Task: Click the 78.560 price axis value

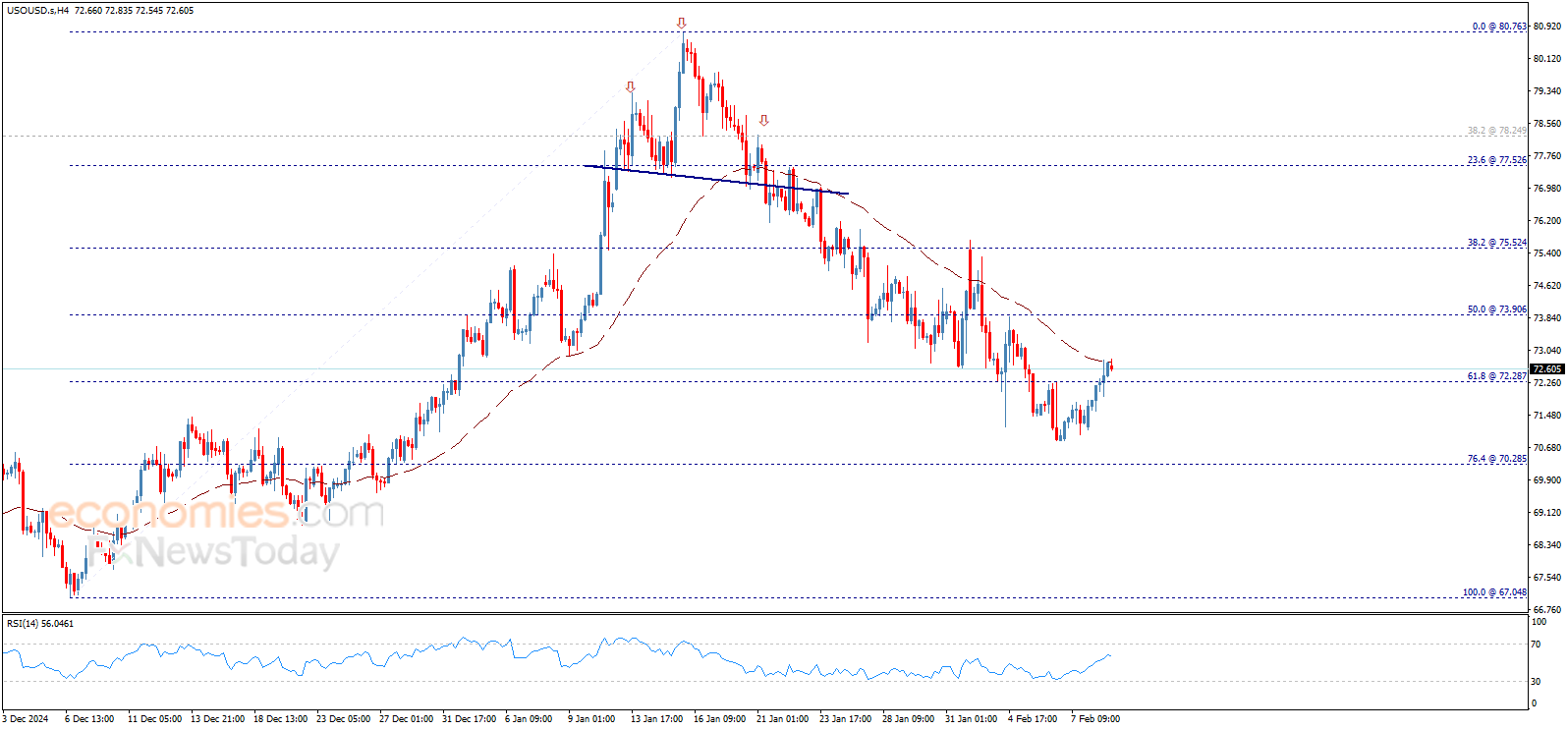Action: pos(1547,124)
